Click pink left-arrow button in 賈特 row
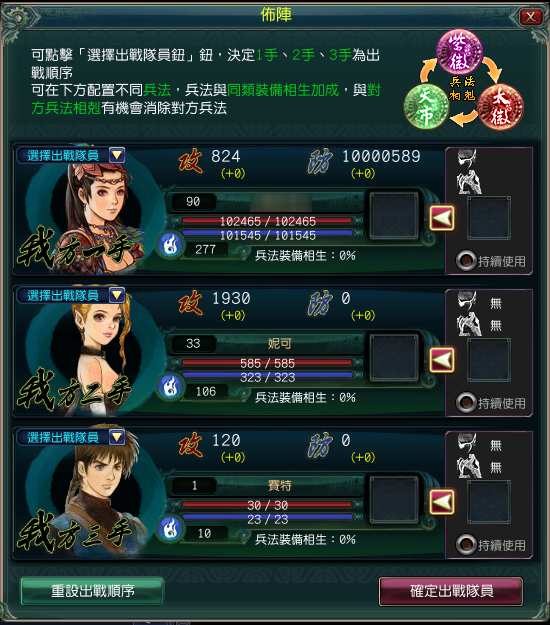 [442, 502]
